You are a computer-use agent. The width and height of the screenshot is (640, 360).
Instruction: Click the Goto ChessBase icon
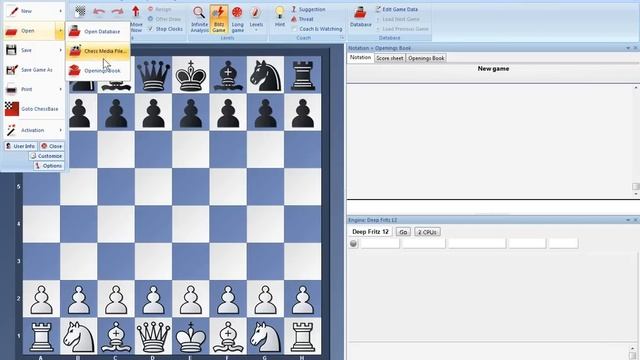(x=12, y=109)
